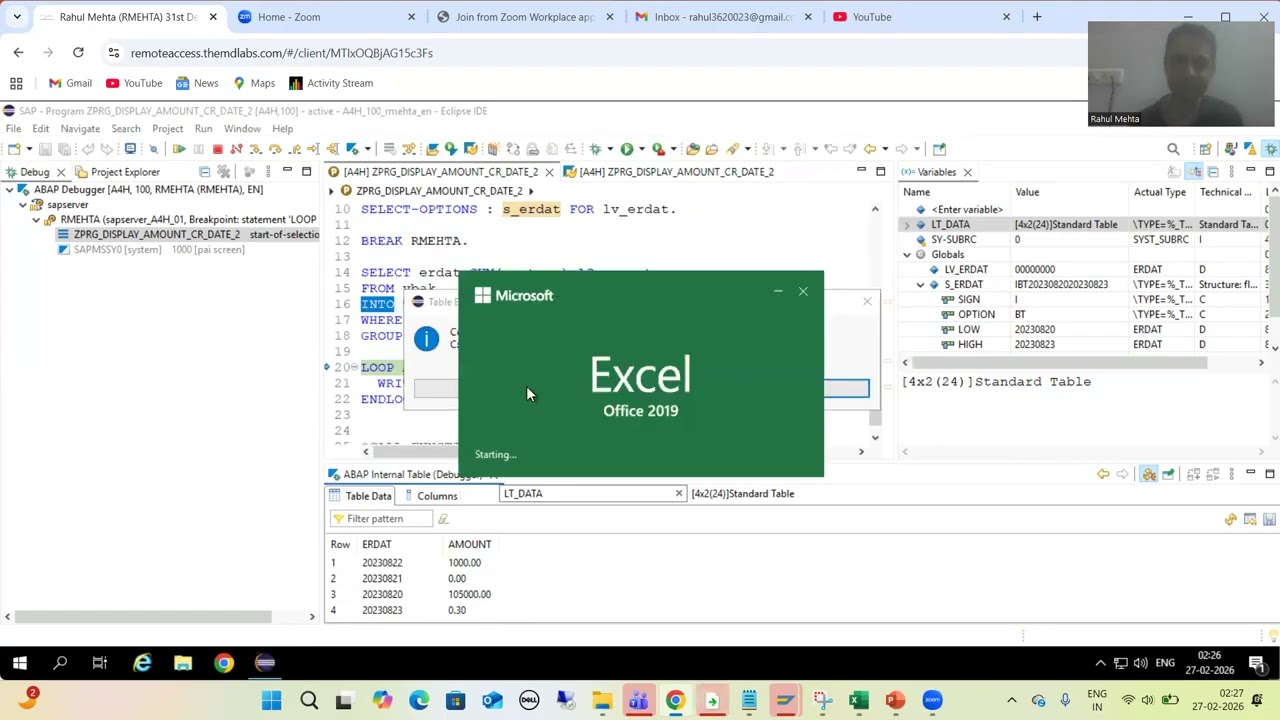Open Internet Explorer in remote taskbar
1280x720 pixels.
tap(142, 663)
